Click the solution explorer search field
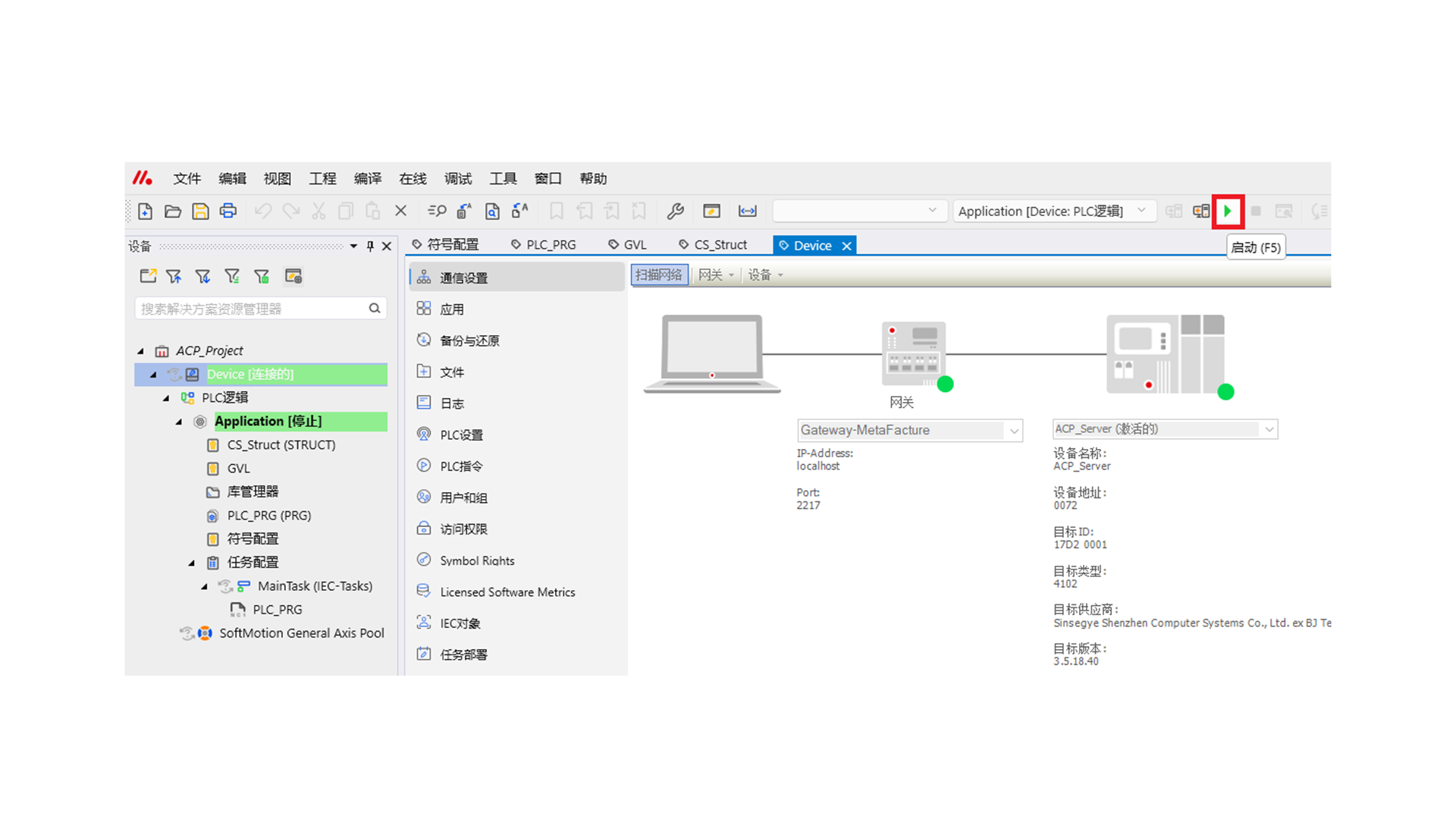Image resolution: width=1456 pixels, height=819 pixels. pyautogui.click(x=250, y=309)
